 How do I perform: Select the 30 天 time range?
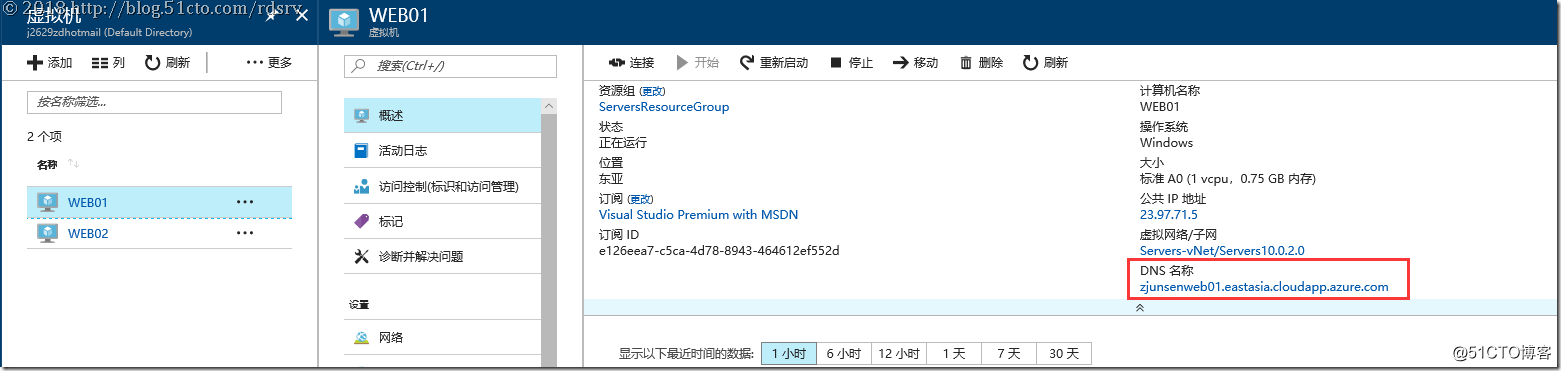pyautogui.click(x=1064, y=353)
